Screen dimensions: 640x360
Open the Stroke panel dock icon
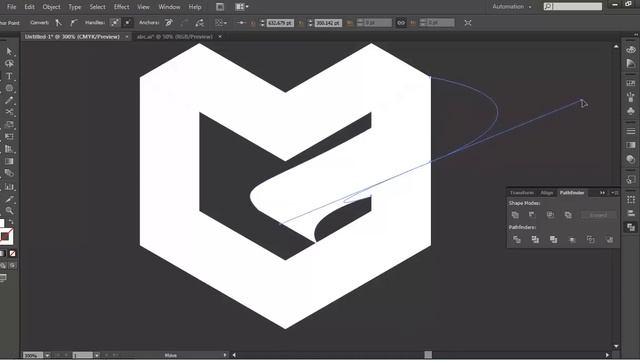(631, 131)
